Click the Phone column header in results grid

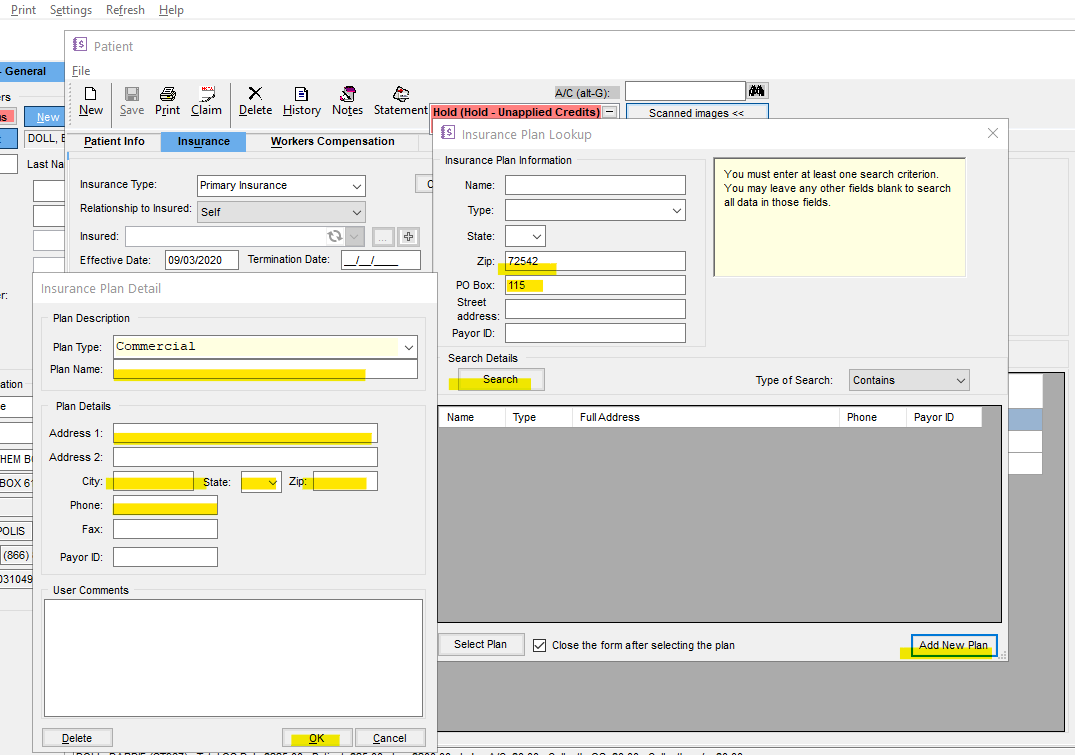[x=872, y=417]
